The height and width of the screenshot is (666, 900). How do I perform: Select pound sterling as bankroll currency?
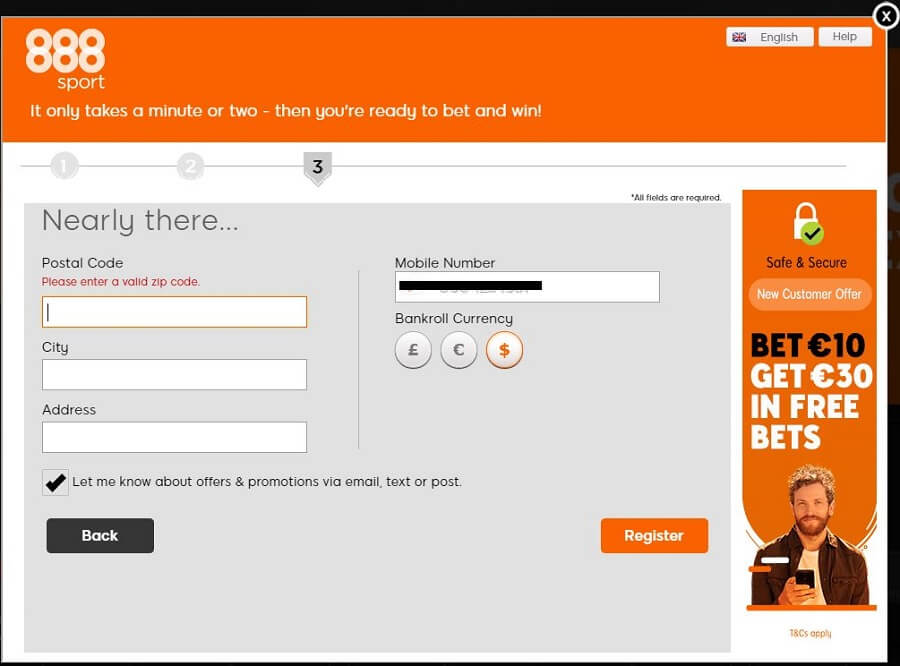tap(413, 350)
